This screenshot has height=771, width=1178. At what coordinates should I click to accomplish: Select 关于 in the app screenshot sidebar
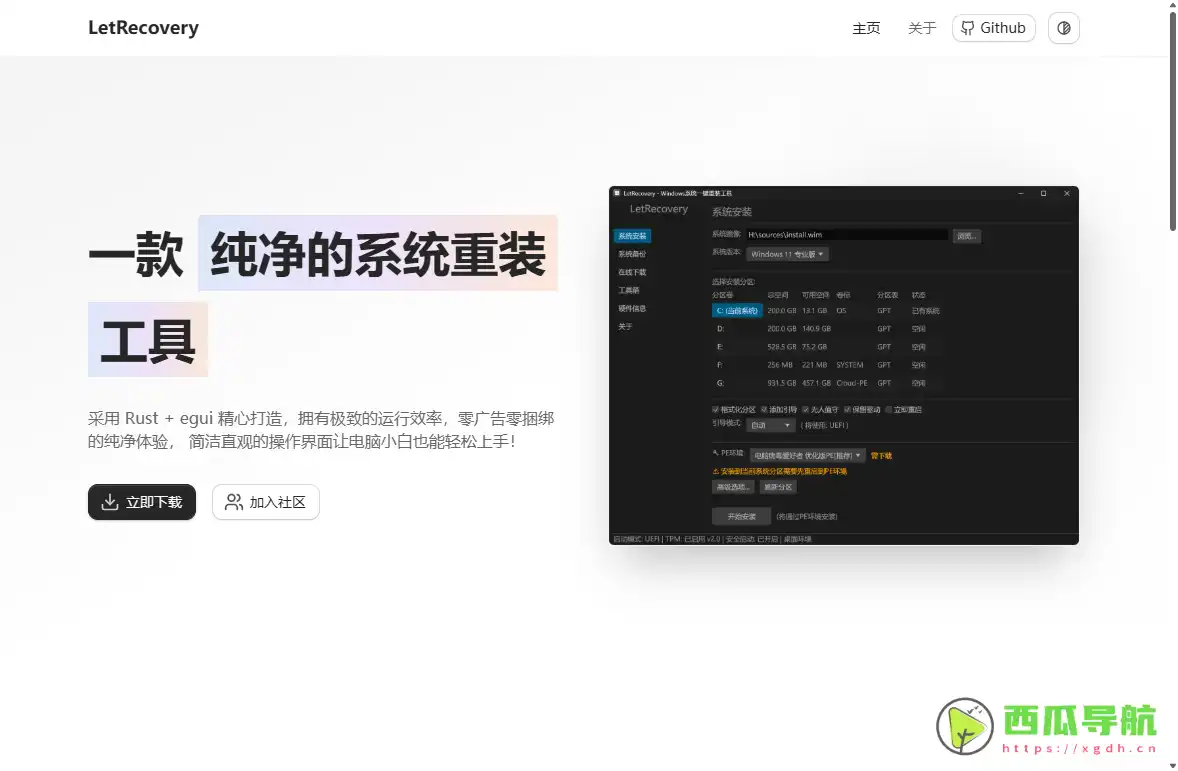tap(625, 327)
